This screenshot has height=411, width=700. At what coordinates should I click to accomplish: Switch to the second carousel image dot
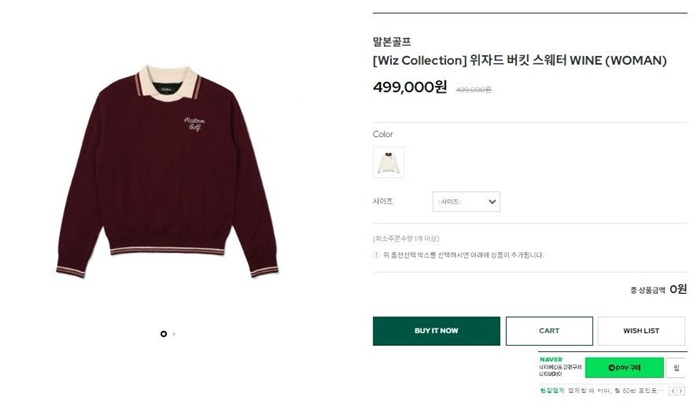pyautogui.click(x=174, y=334)
